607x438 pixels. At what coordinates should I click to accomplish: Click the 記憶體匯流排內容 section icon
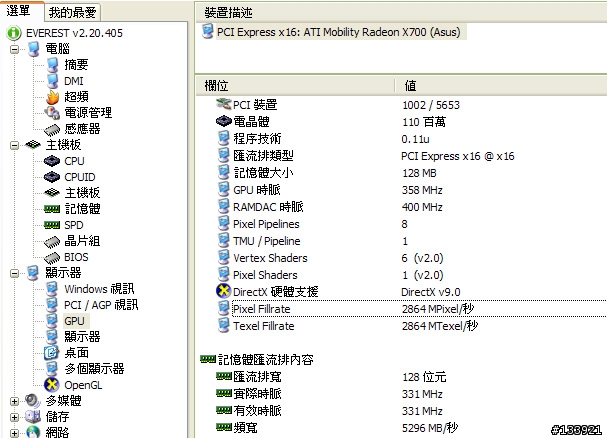(x=208, y=360)
